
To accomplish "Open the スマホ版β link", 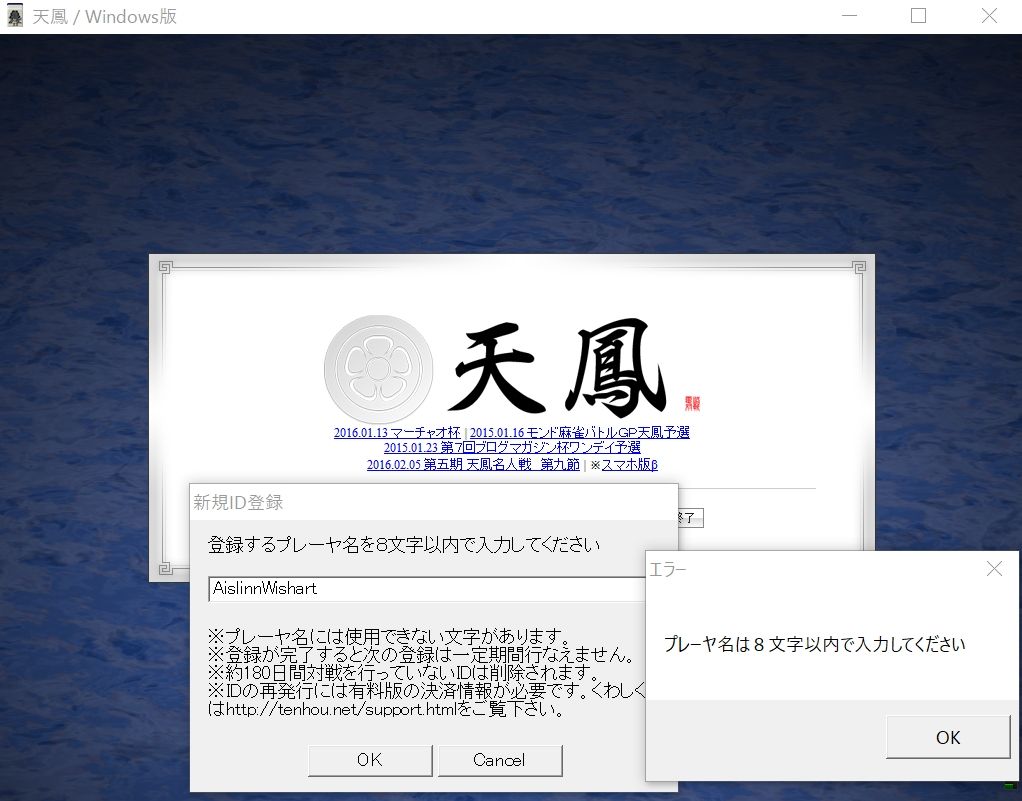I will [629, 465].
